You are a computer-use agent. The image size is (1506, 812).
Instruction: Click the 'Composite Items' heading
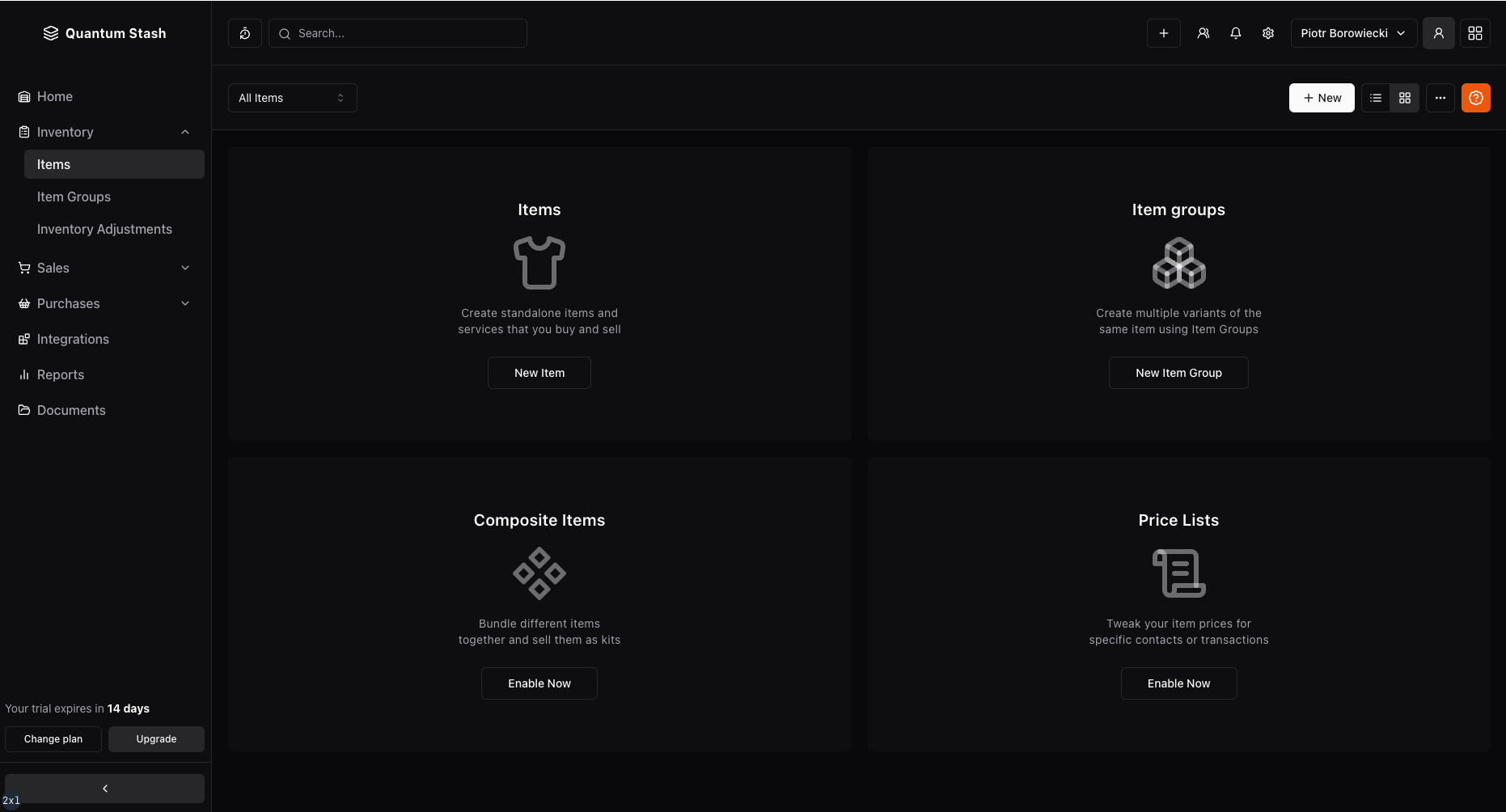[x=539, y=520]
